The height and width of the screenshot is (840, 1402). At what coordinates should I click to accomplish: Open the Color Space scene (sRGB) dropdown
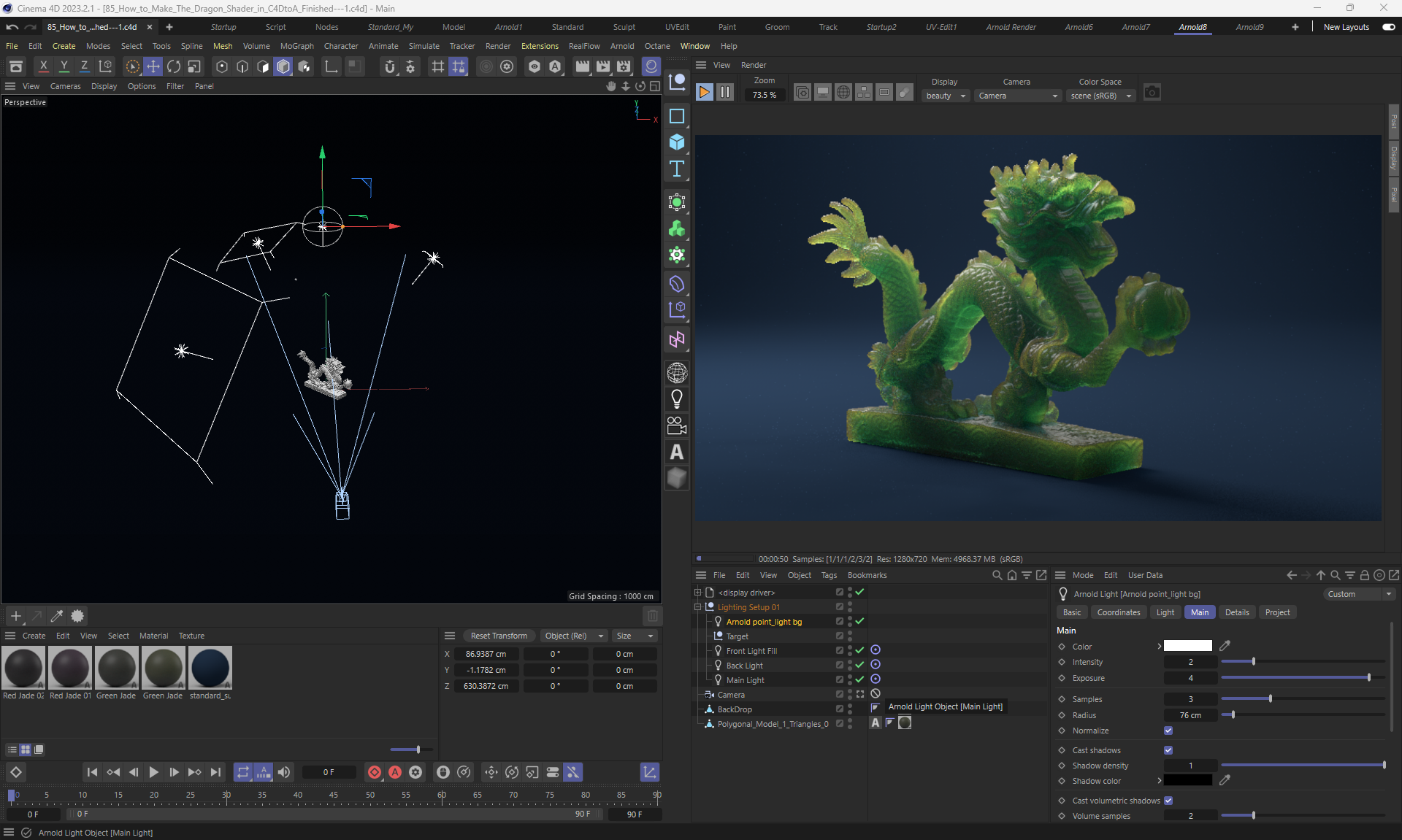coord(1100,96)
